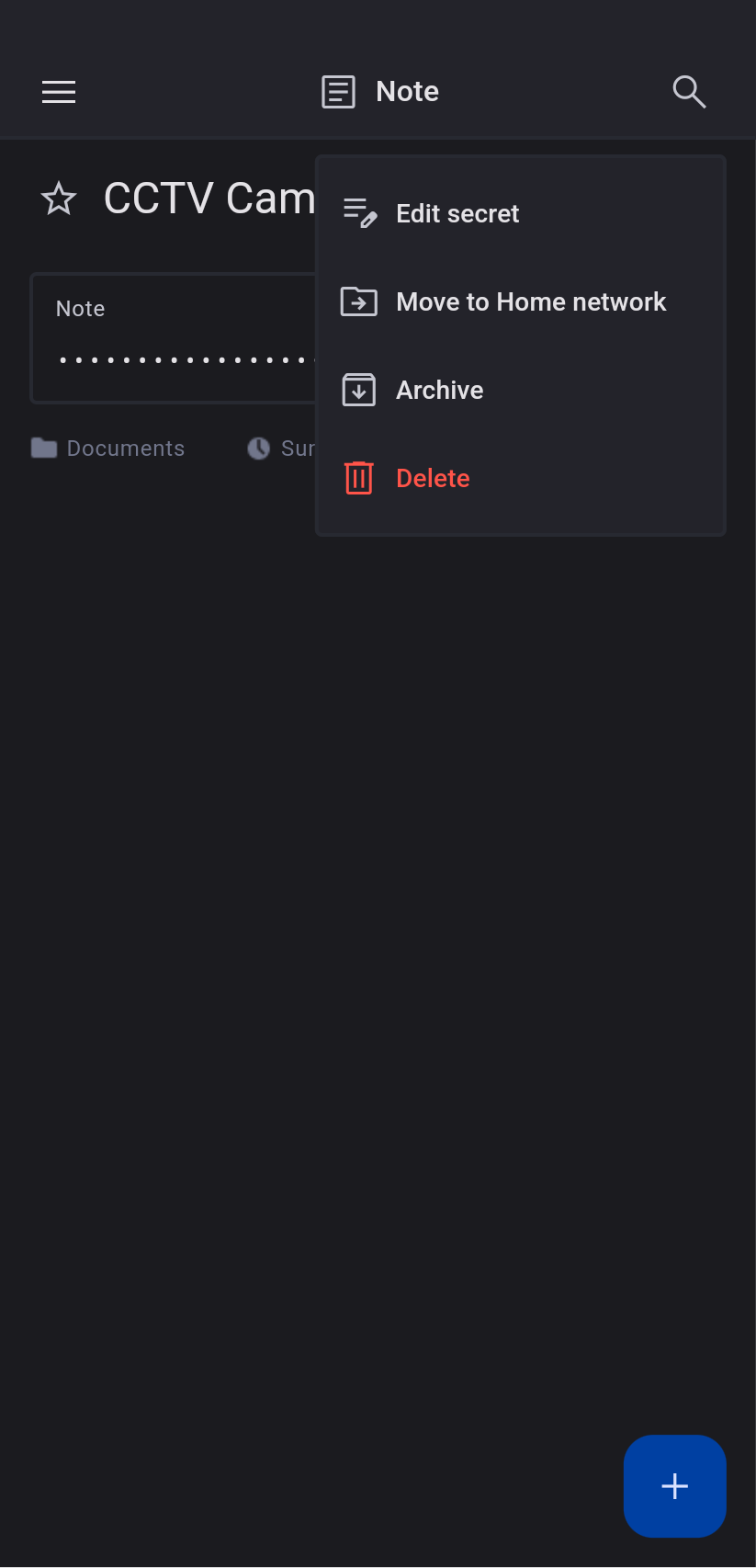Click the search magnifier icon
756x1568 pixels.
tap(689, 92)
